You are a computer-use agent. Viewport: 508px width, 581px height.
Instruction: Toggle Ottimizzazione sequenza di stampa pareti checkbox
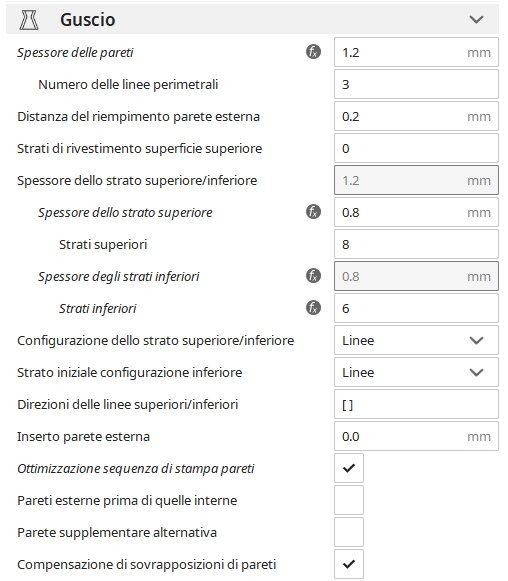pos(349,468)
